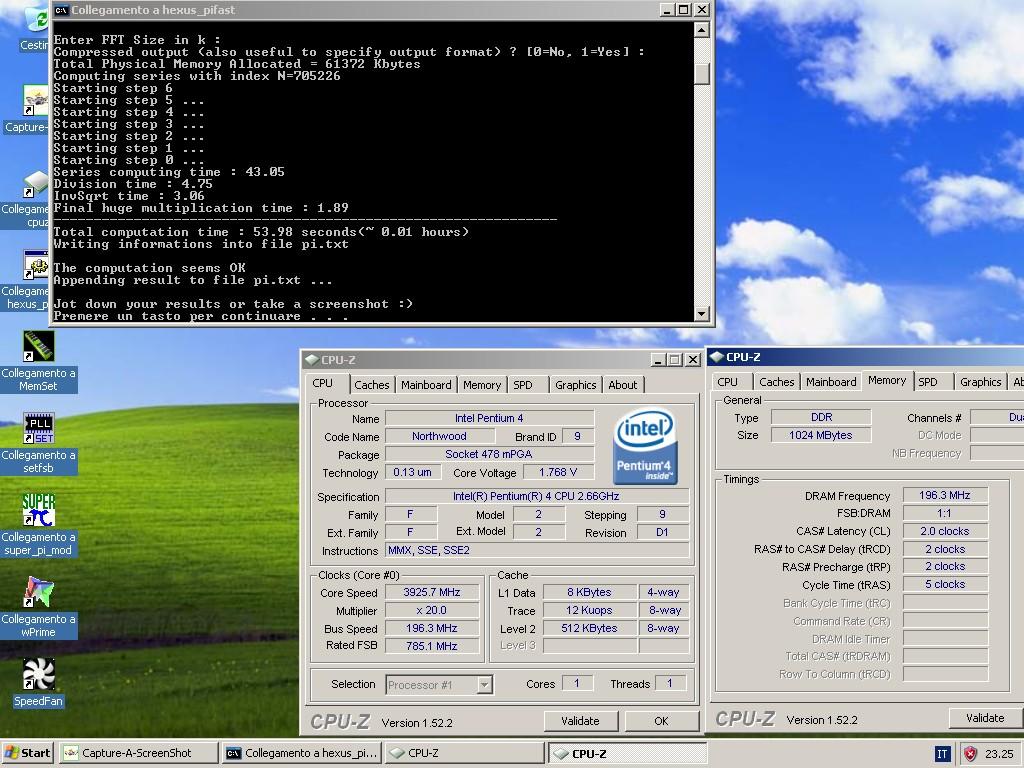
Task: Select the active CPU-Z taskbar button
Action: point(627,753)
